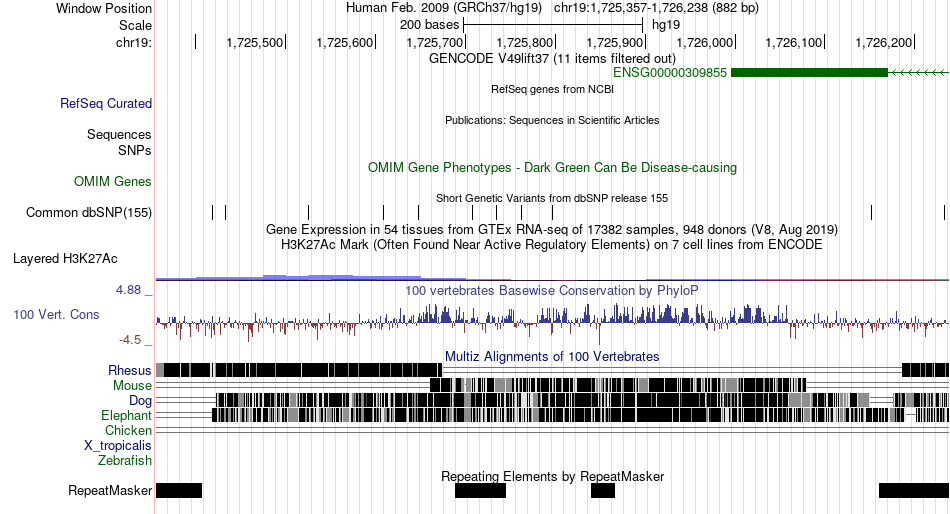950x514 pixels.
Task: Select the Mouse alignment row label
Action: [x=132, y=386]
